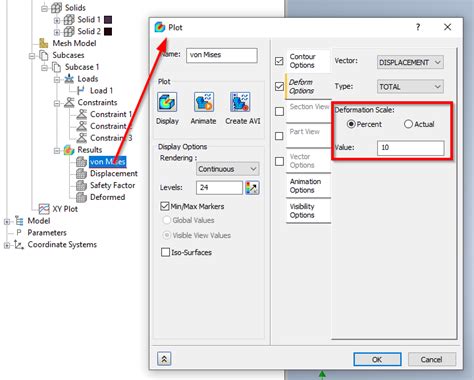The width and height of the screenshot is (474, 380).
Task: Open the Visibility Options tab
Action: 308,211
